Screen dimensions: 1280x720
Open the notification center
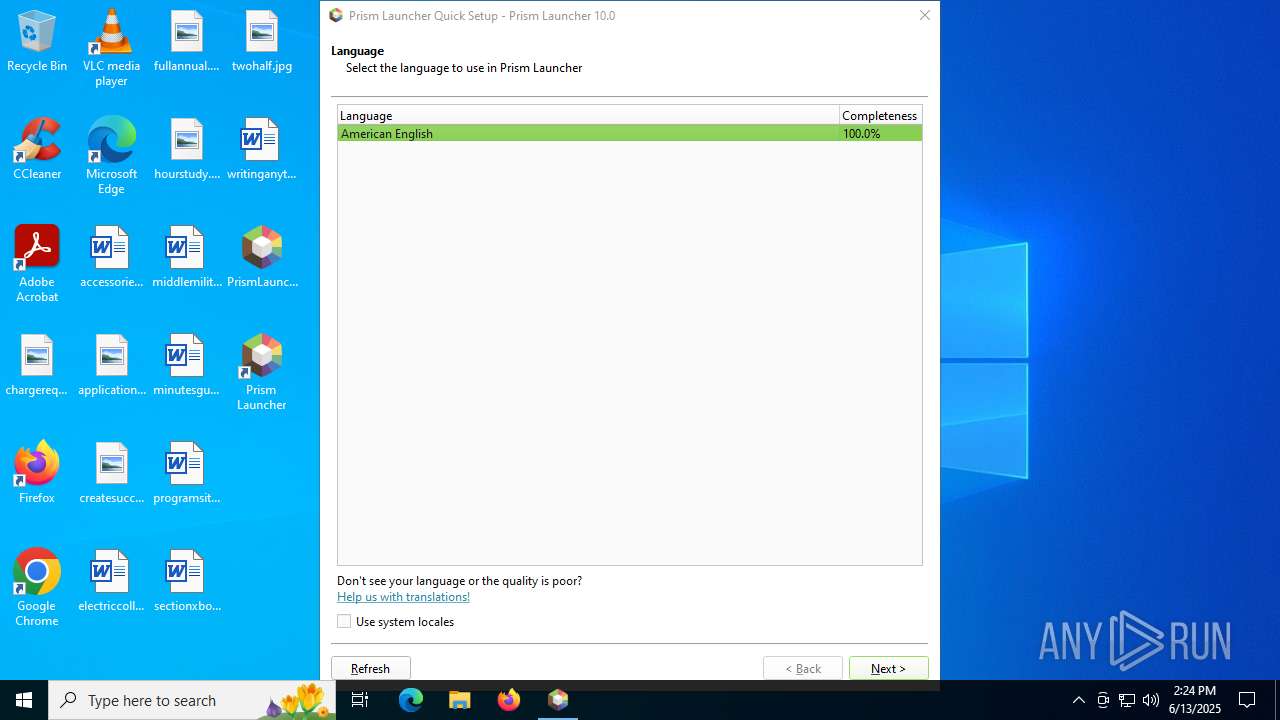click(x=1247, y=700)
